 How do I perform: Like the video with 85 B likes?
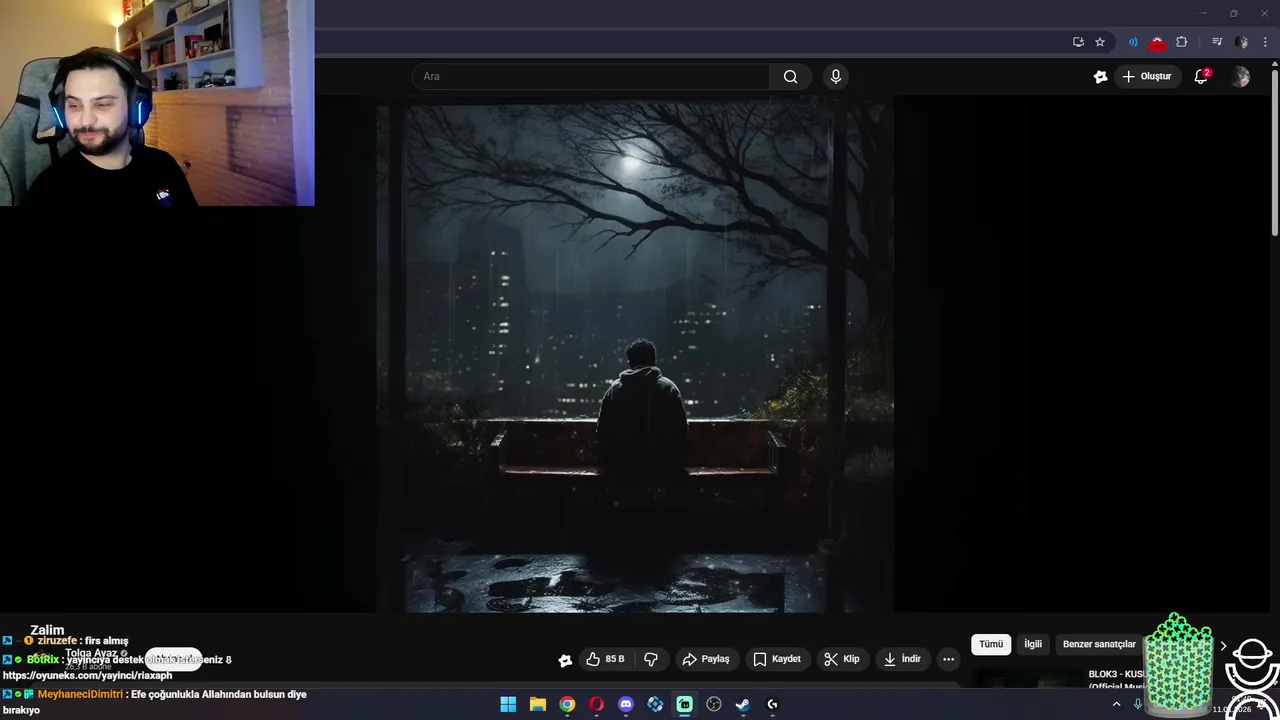tap(606, 659)
